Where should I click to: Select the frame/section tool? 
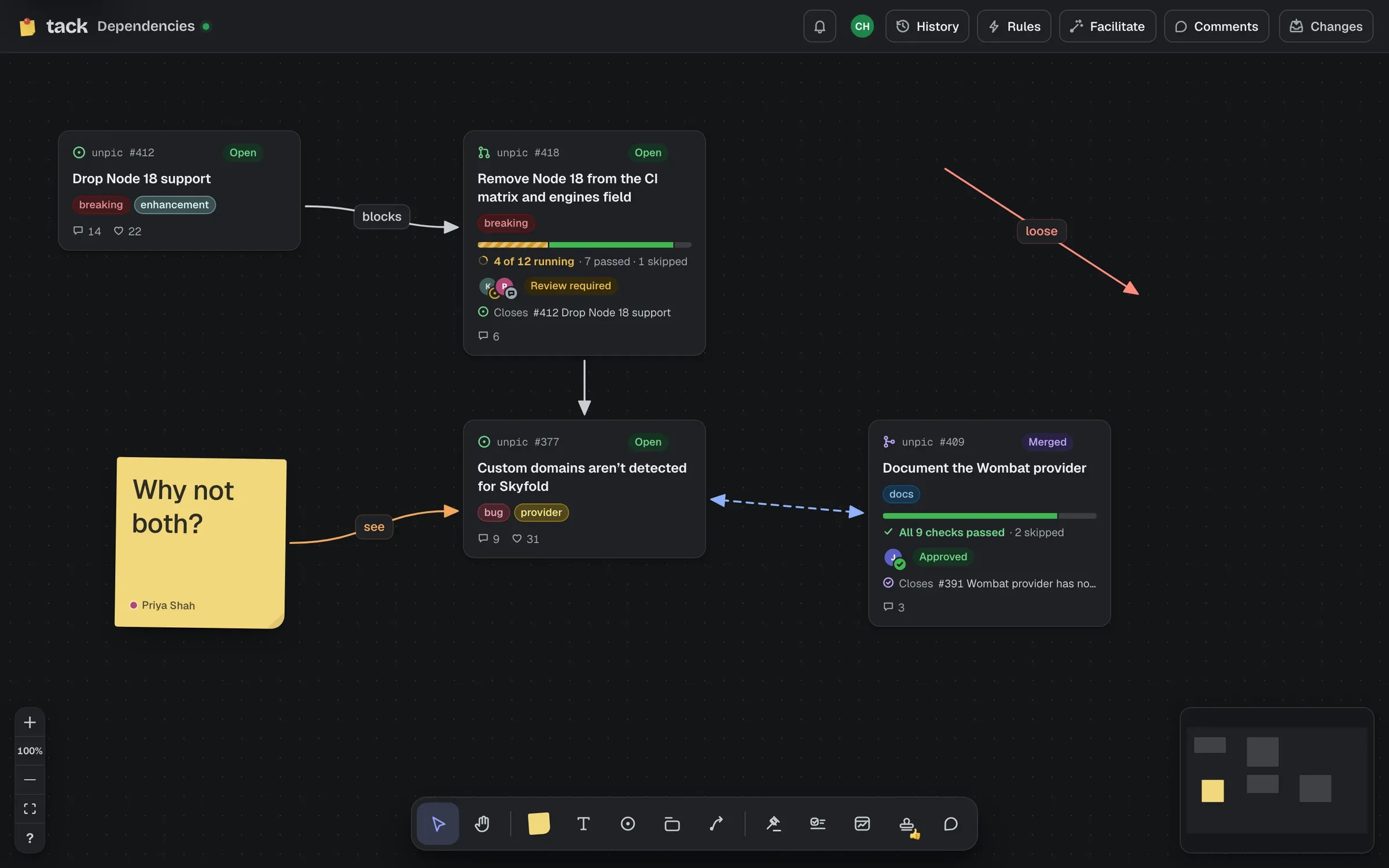672,823
